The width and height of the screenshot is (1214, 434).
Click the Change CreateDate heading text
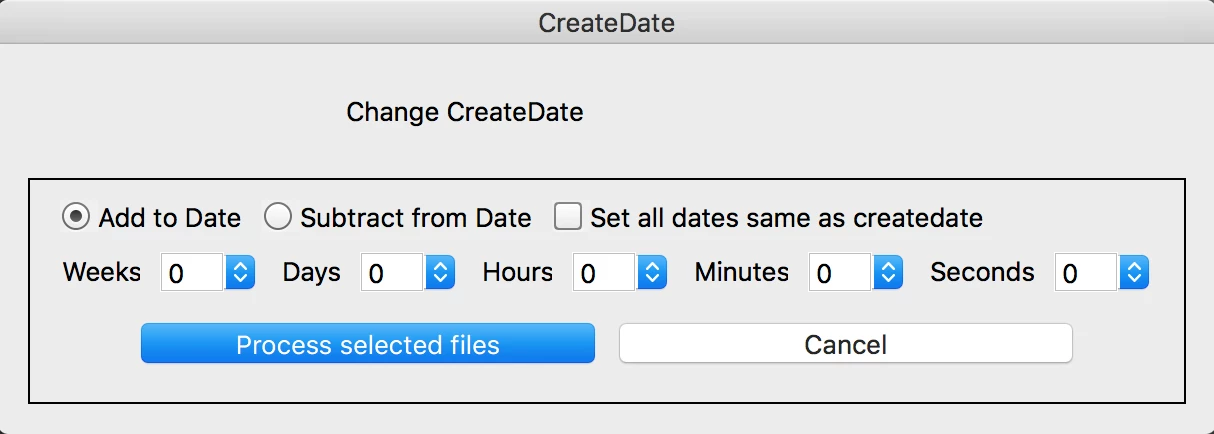[x=464, y=112]
